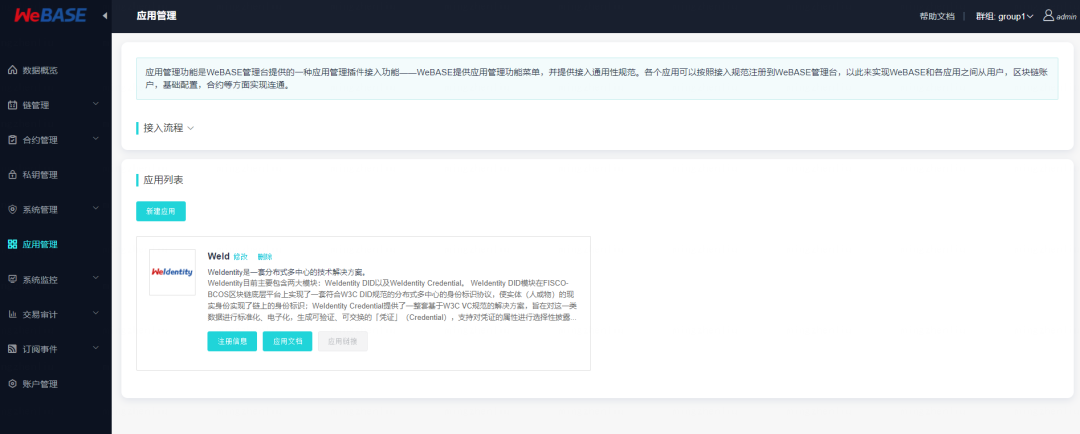1080x434 pixels.
Task: Click the WeId application title
Action: point(218,256)
